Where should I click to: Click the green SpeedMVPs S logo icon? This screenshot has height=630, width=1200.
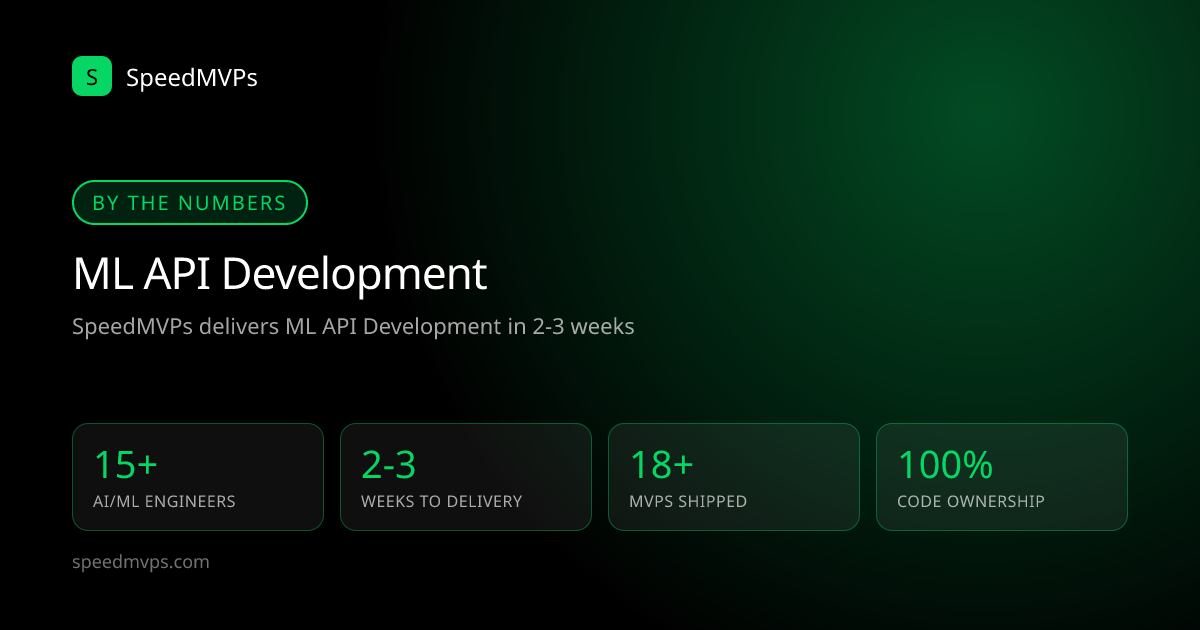click(92, 76)
